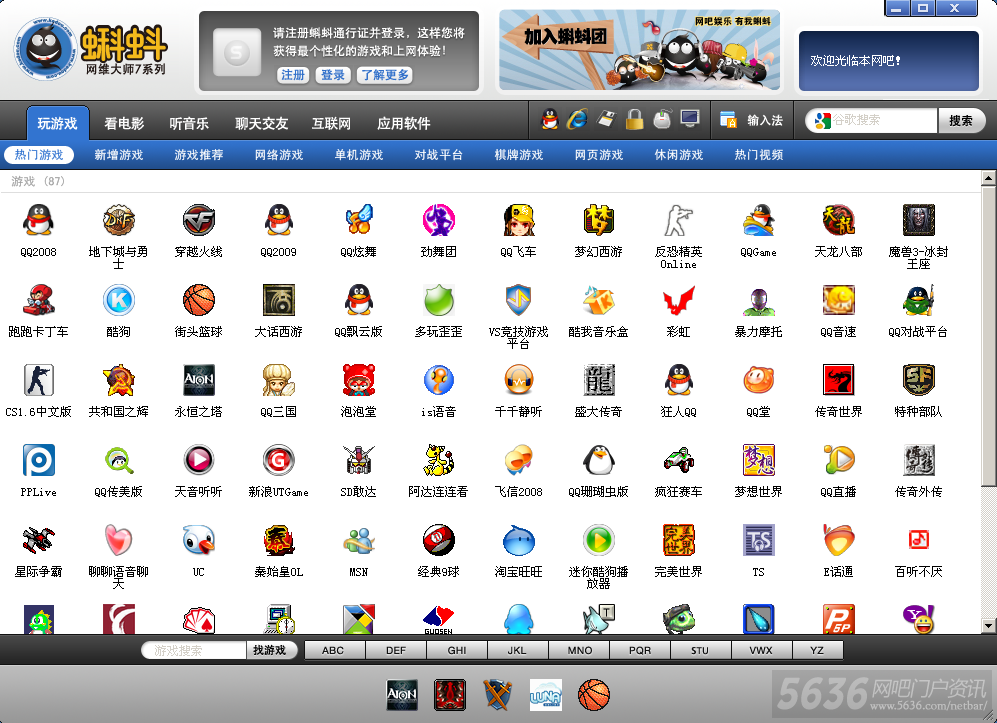Launch 完美世界 icon
The height and width of the screenshot is (723, 997).
click(678, 541)
